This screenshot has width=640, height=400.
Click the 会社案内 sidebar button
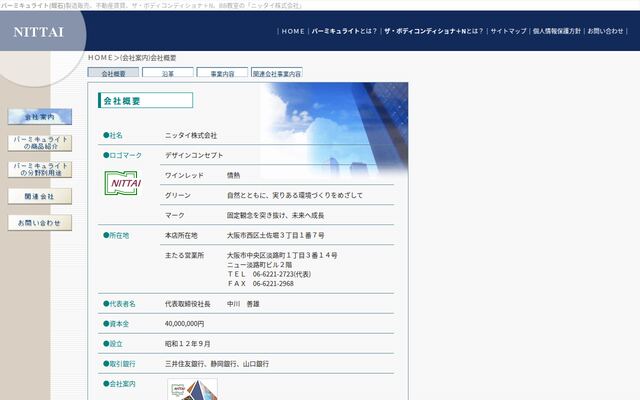click(40, 117)
